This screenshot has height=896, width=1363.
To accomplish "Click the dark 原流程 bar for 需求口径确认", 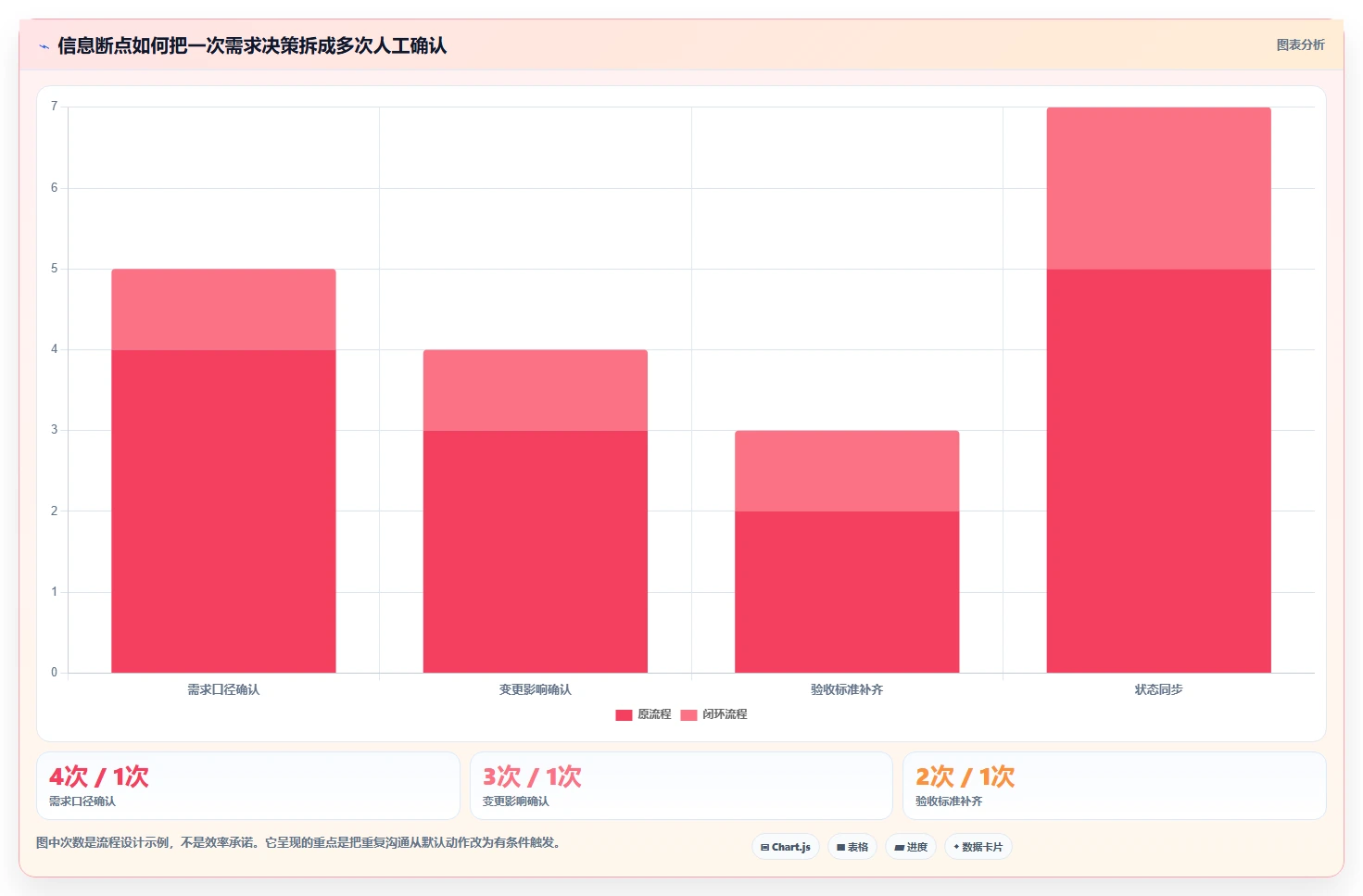I will tap(223, 511).
